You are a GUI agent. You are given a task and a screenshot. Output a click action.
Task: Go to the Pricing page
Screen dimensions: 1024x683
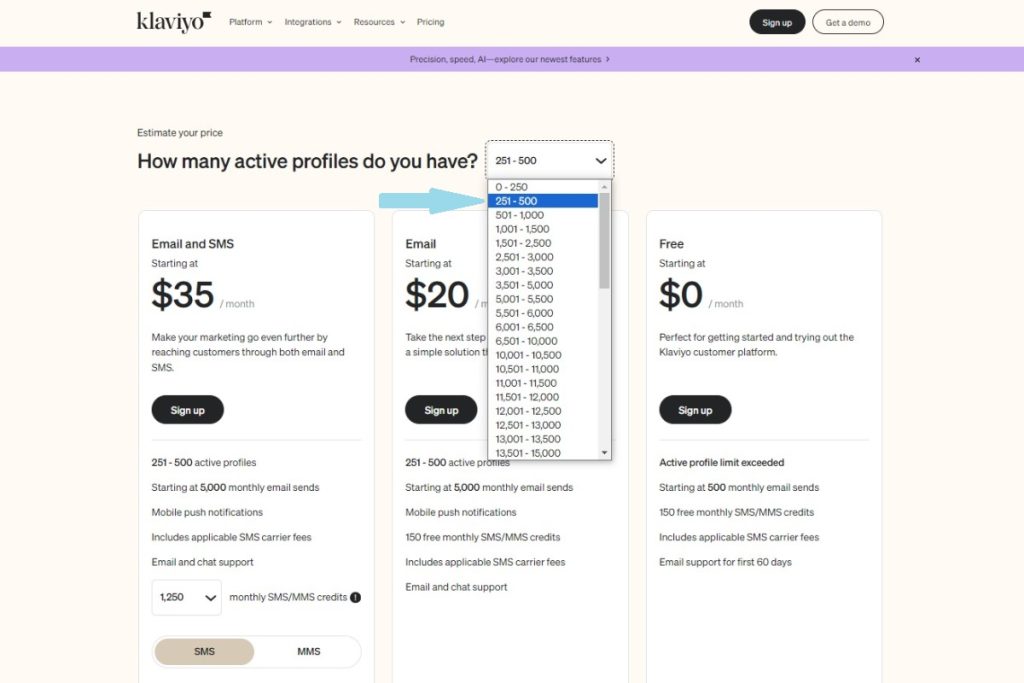pos(430,22)
